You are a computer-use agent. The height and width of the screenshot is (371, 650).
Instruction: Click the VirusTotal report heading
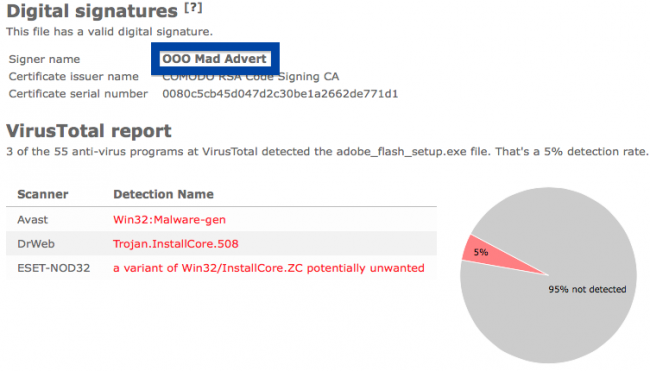[x=89, y=131]
